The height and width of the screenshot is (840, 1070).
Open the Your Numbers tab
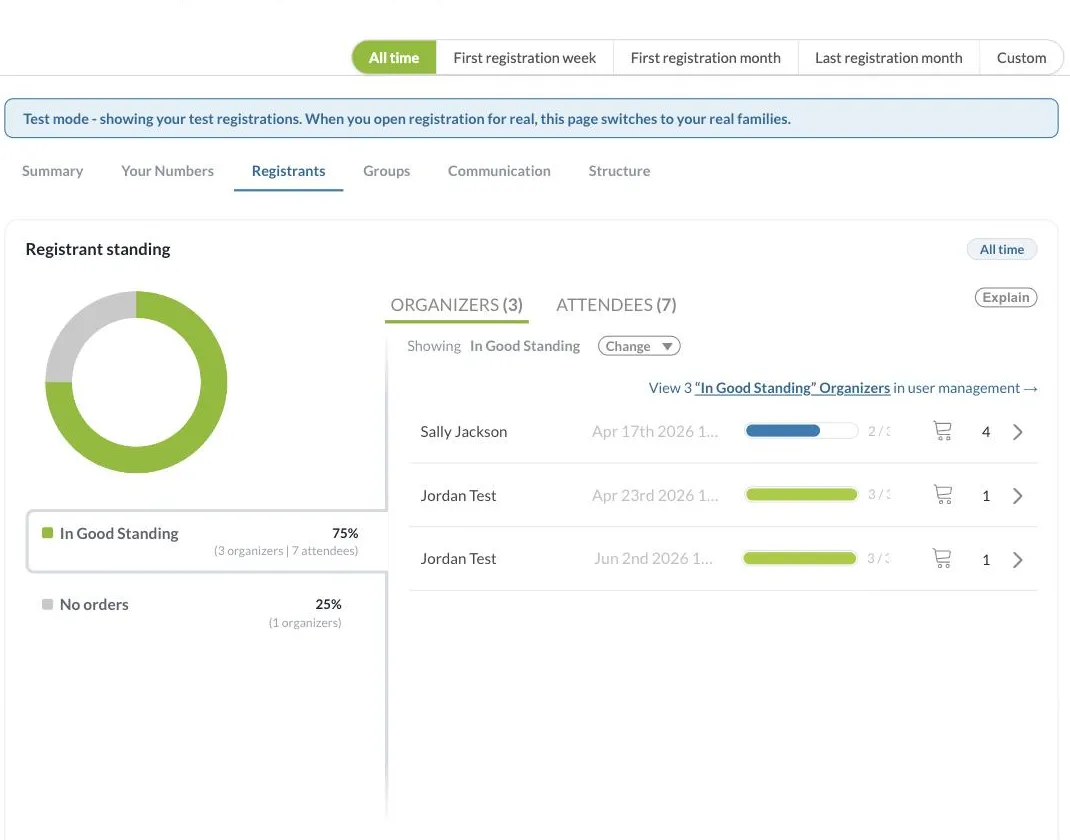click(x=167, y=171)
